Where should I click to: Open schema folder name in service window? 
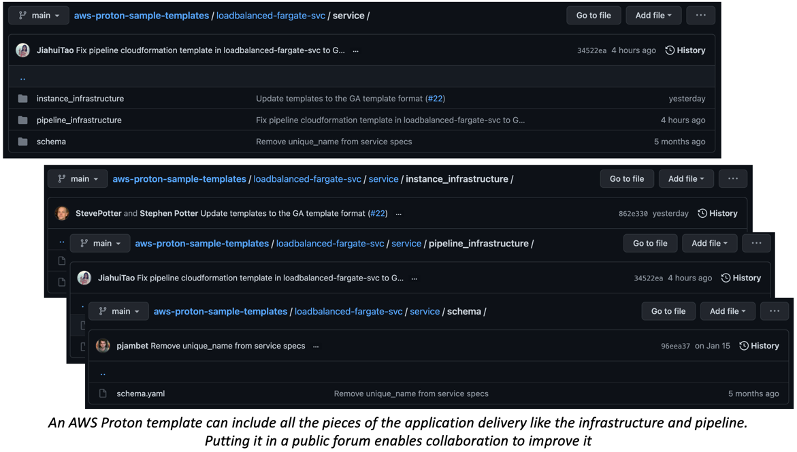point(51,141)
